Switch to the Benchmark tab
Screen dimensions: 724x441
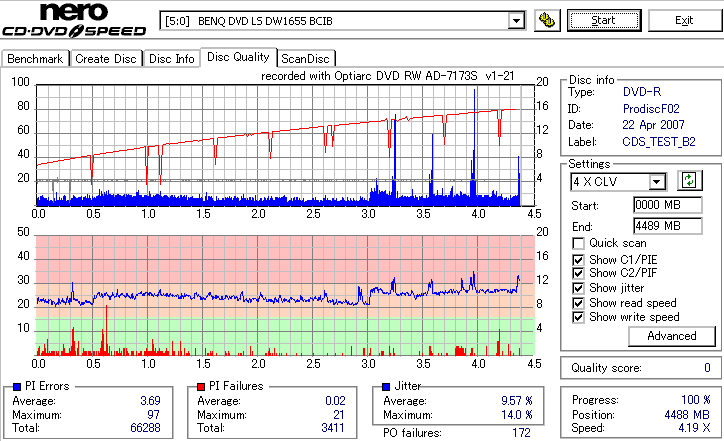[x=35, y=59]
